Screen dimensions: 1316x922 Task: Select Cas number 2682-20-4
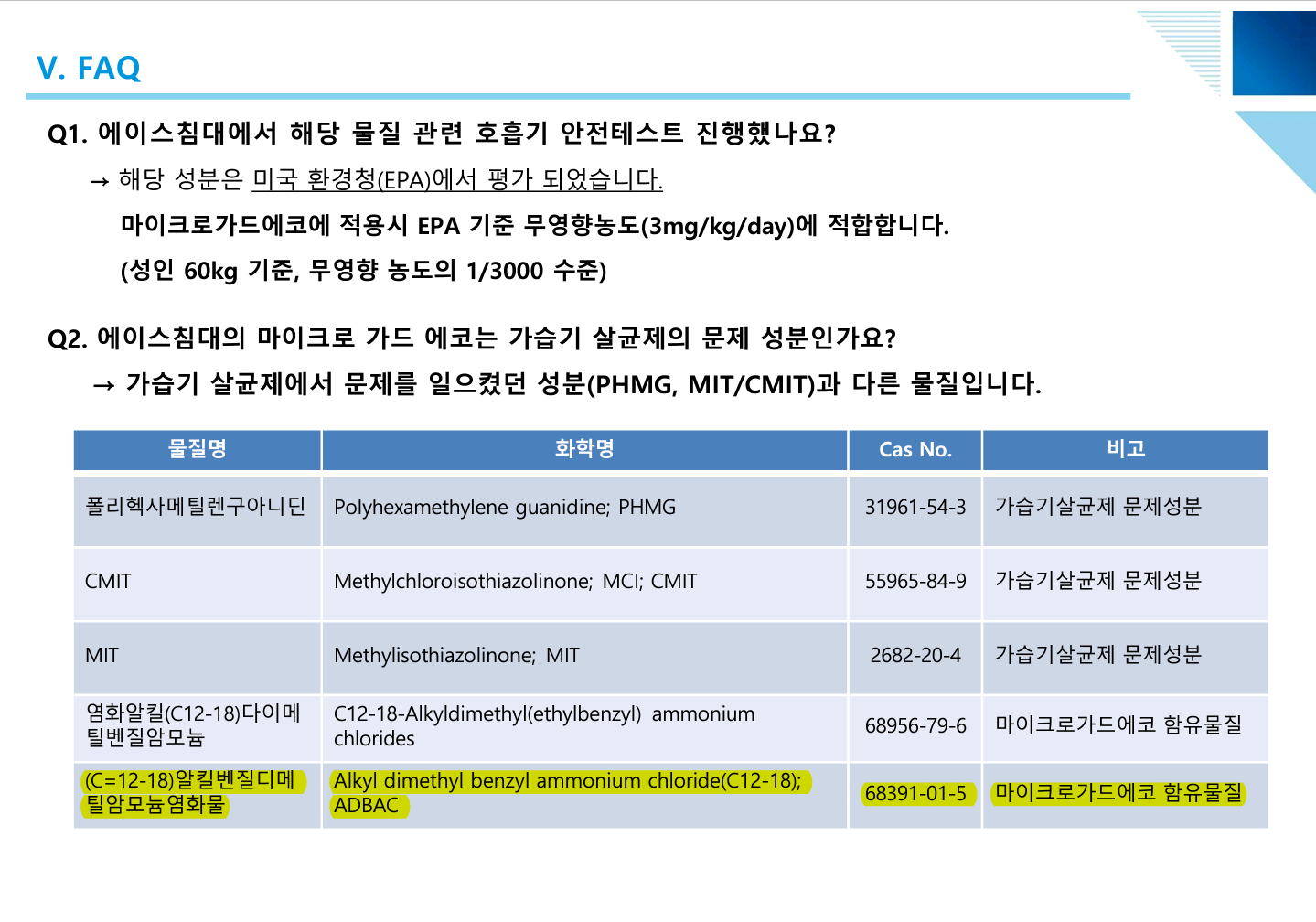pos(915,655)
